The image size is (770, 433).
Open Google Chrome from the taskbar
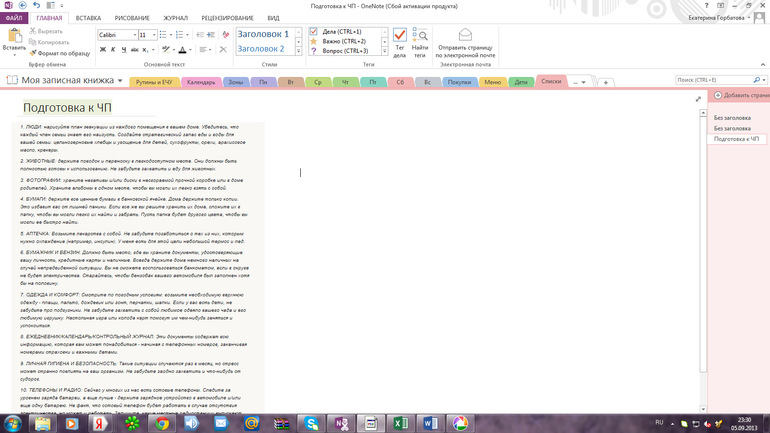click(x=162, y=423)
